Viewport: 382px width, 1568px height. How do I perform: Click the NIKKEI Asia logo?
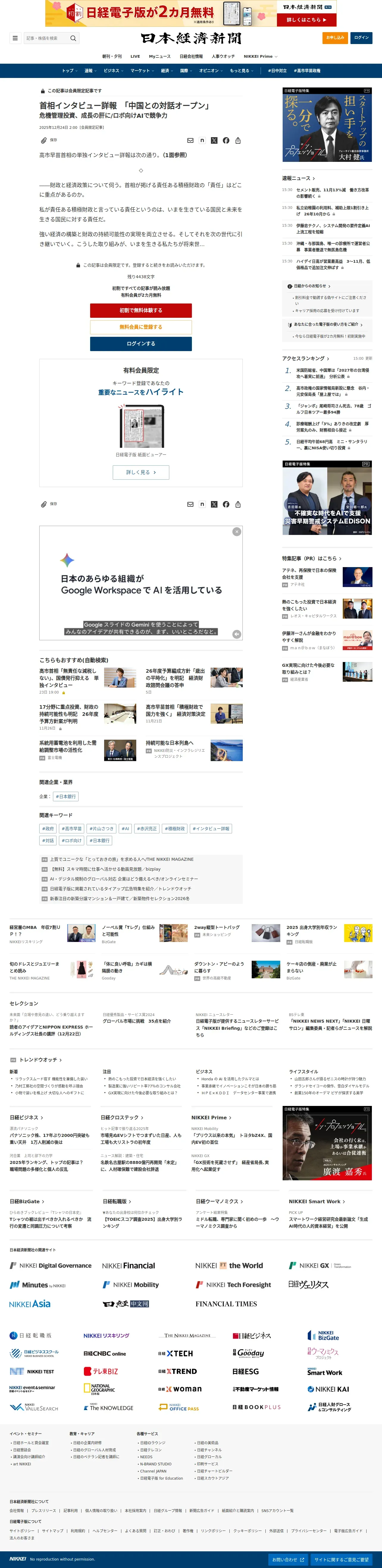click(30, 1304)
